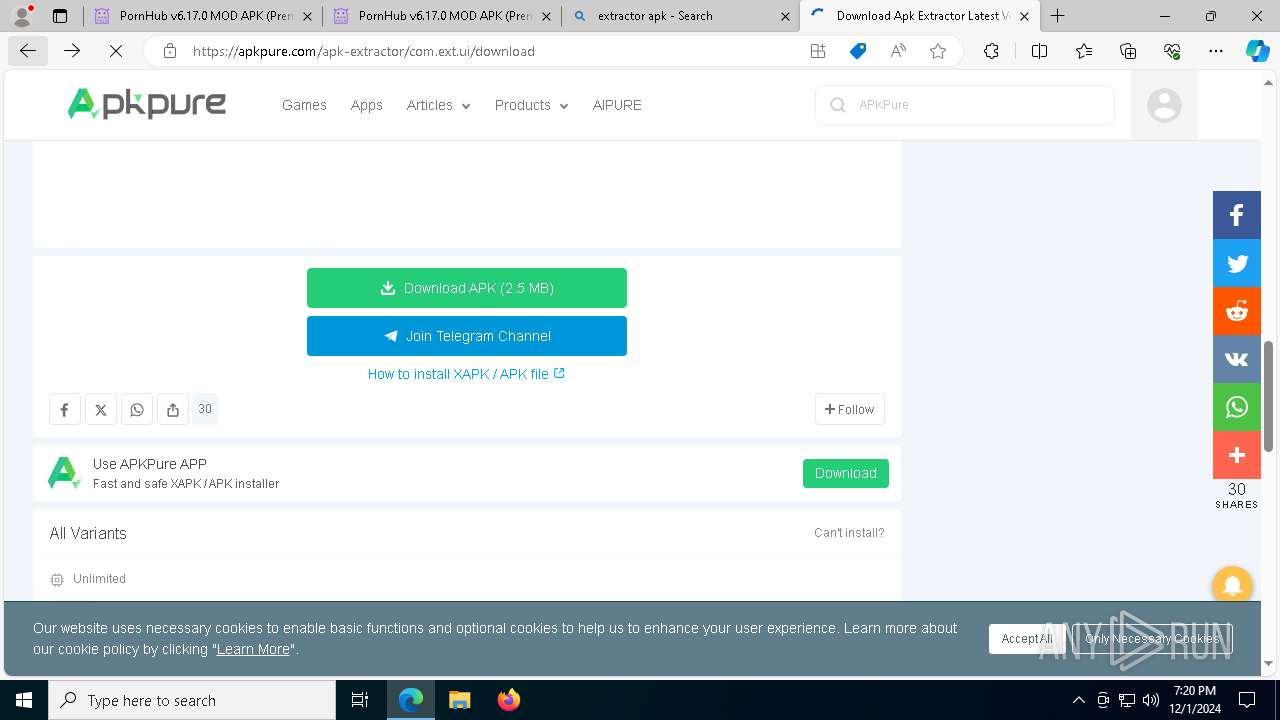Open the Action Center notifications
Screen dimensions: 1280x720
pyautogui.click(x=1247, y=700)
